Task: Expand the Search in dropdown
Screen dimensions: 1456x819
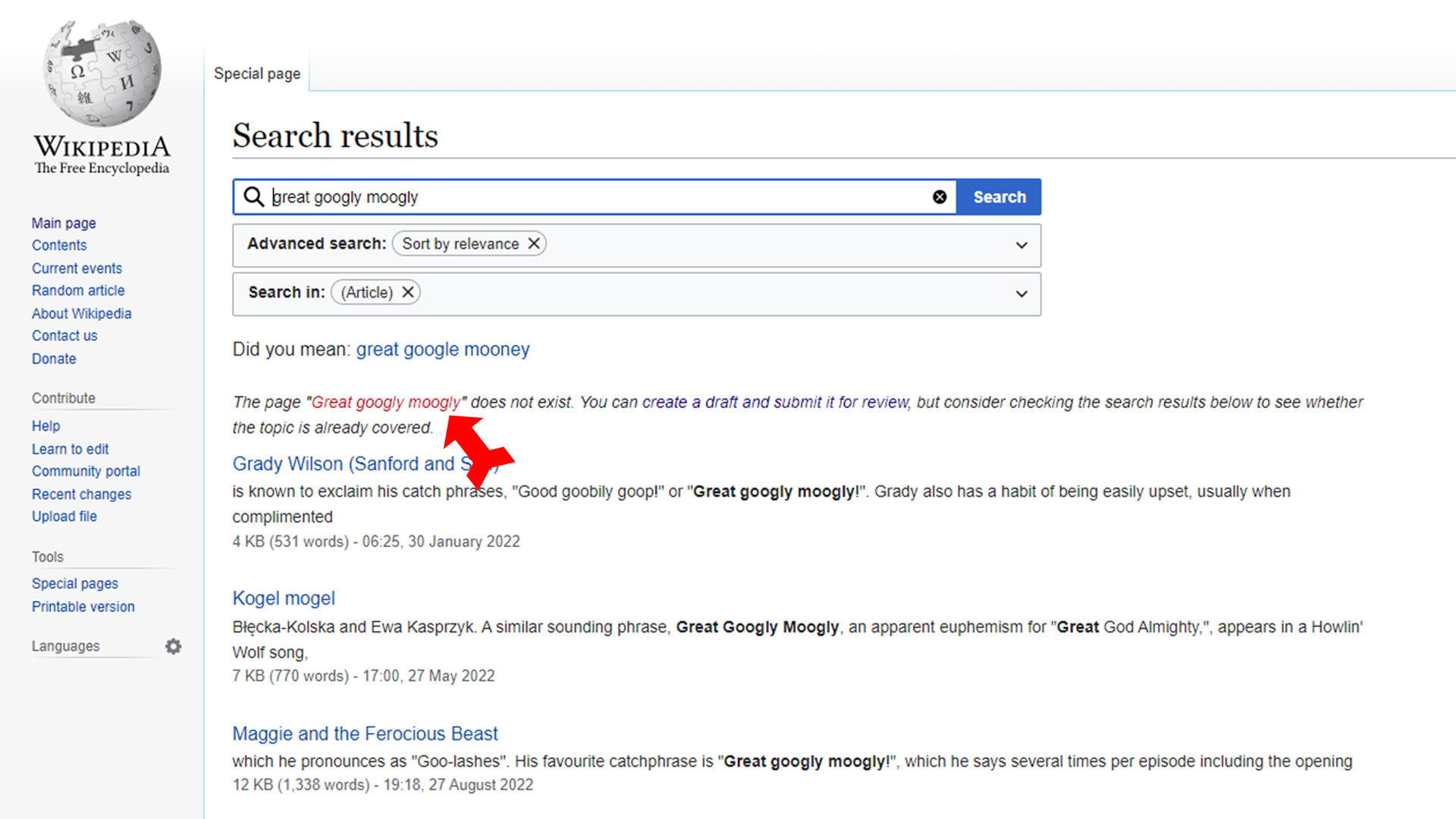Action: [1021, 292]
